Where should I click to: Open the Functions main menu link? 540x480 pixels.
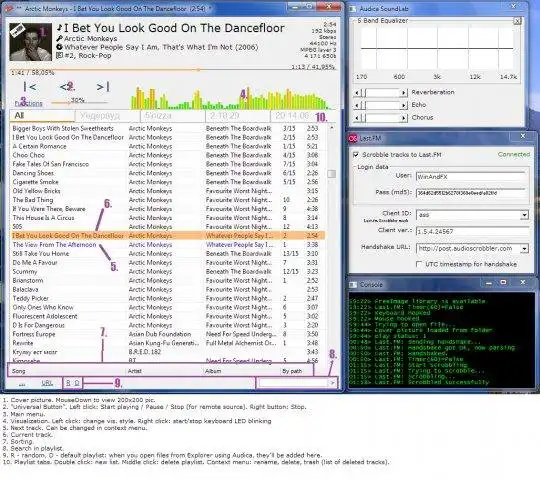point(29,103)
